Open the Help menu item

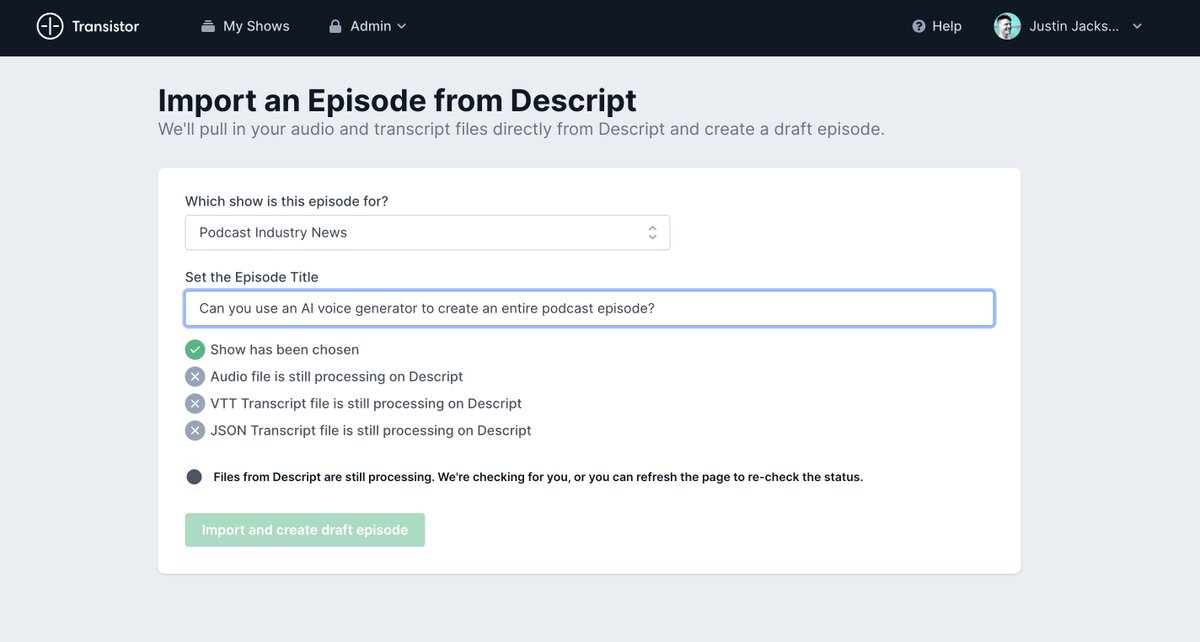click(x=946, y=27)
